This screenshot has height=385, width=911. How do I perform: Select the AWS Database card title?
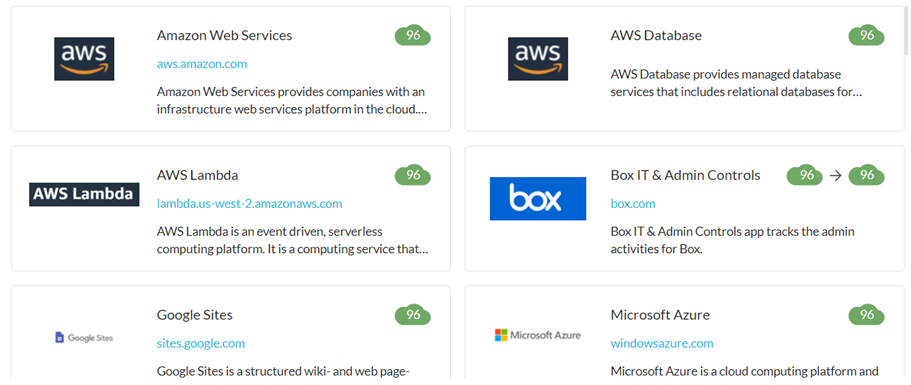tap(656, 35)
